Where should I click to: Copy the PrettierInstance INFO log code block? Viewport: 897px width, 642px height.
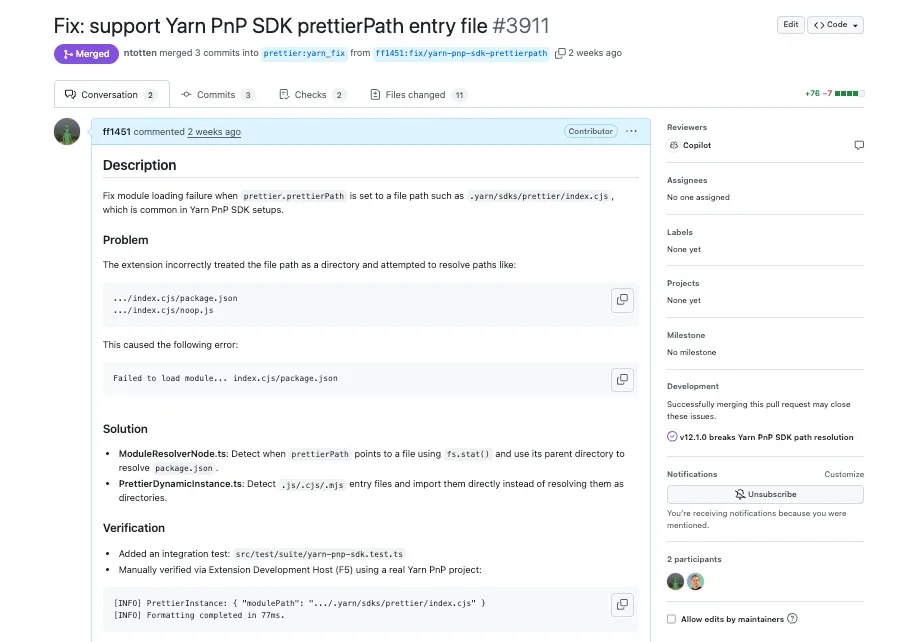point(622,605)
